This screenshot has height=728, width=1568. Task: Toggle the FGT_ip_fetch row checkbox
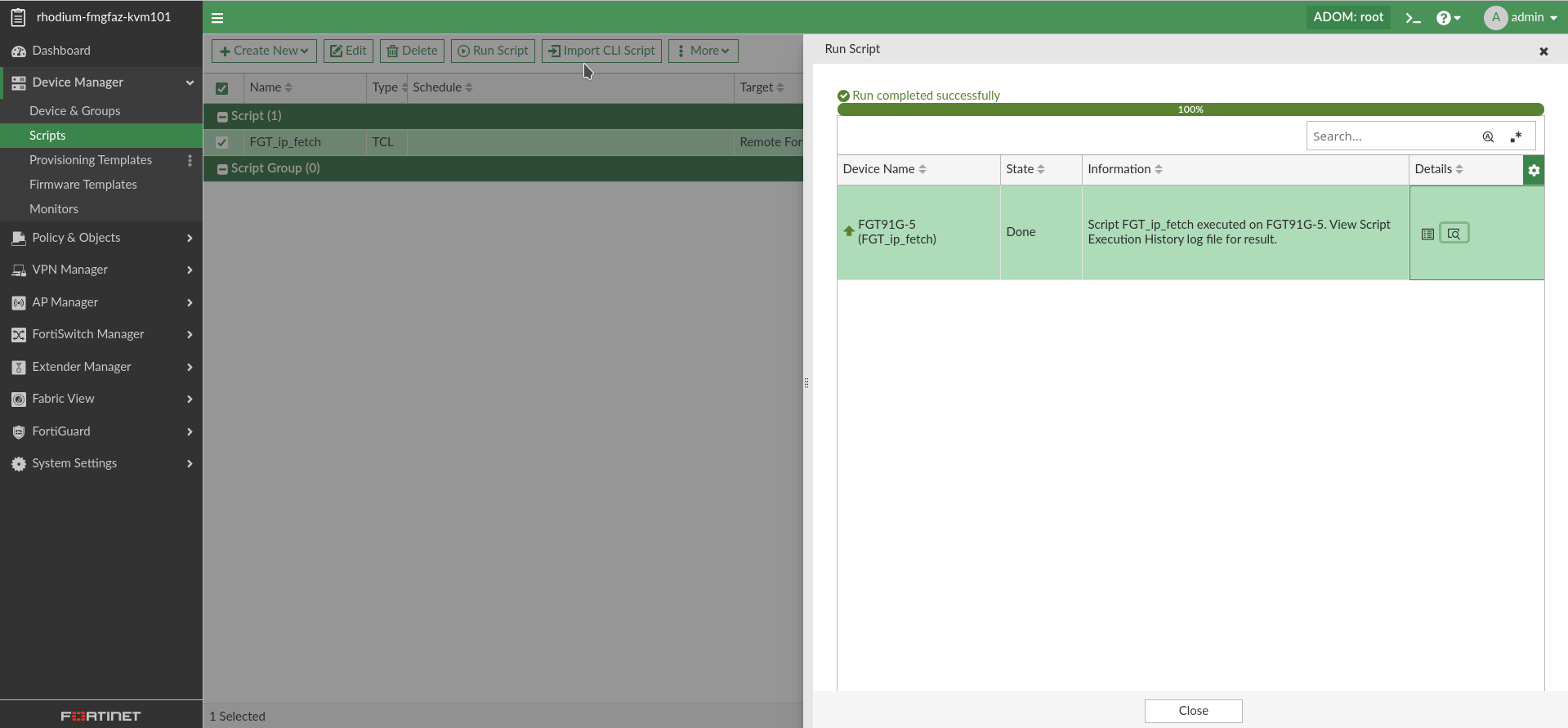point(222,142)
